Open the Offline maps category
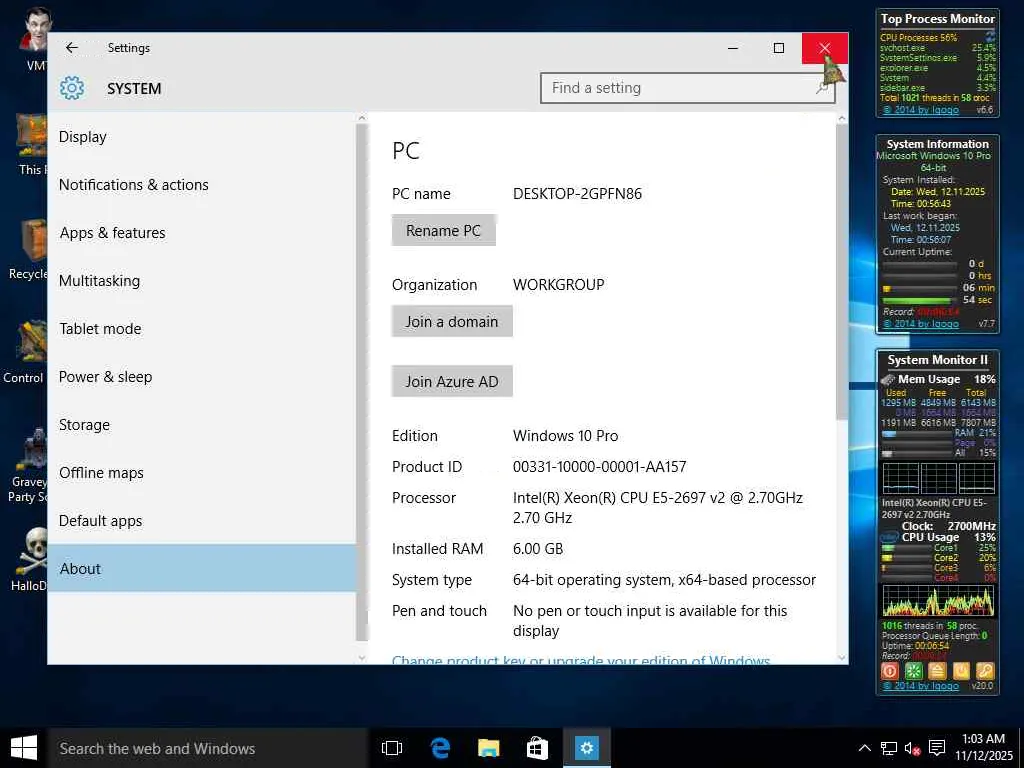This screenshot has width=1024, height=768. coord(201,473)
